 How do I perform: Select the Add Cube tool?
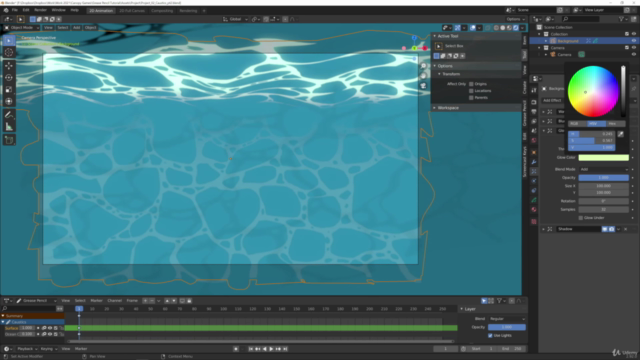click(9, 140)
